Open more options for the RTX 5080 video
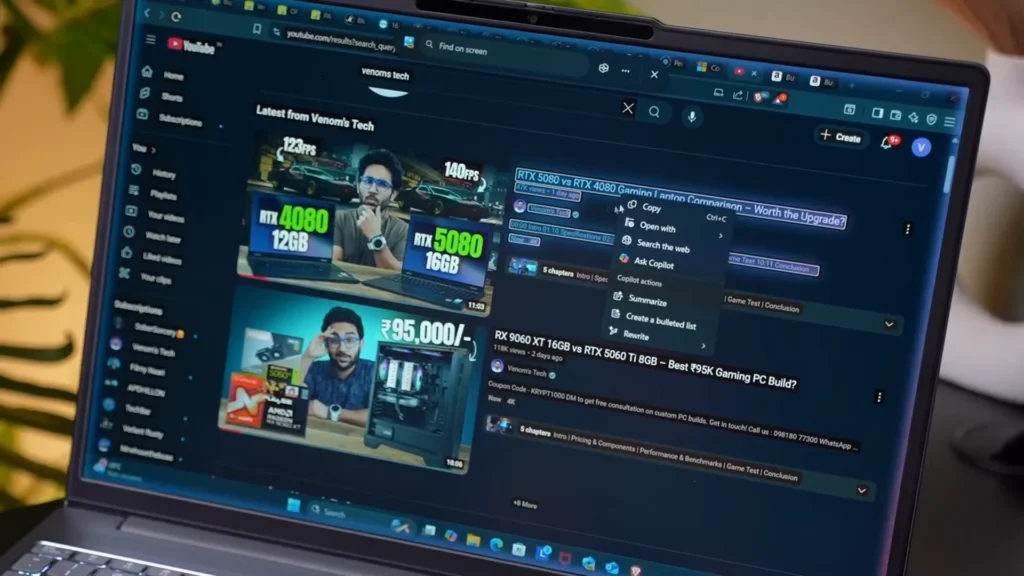Viewport: 1024px width, 576px height. (907, 229)
